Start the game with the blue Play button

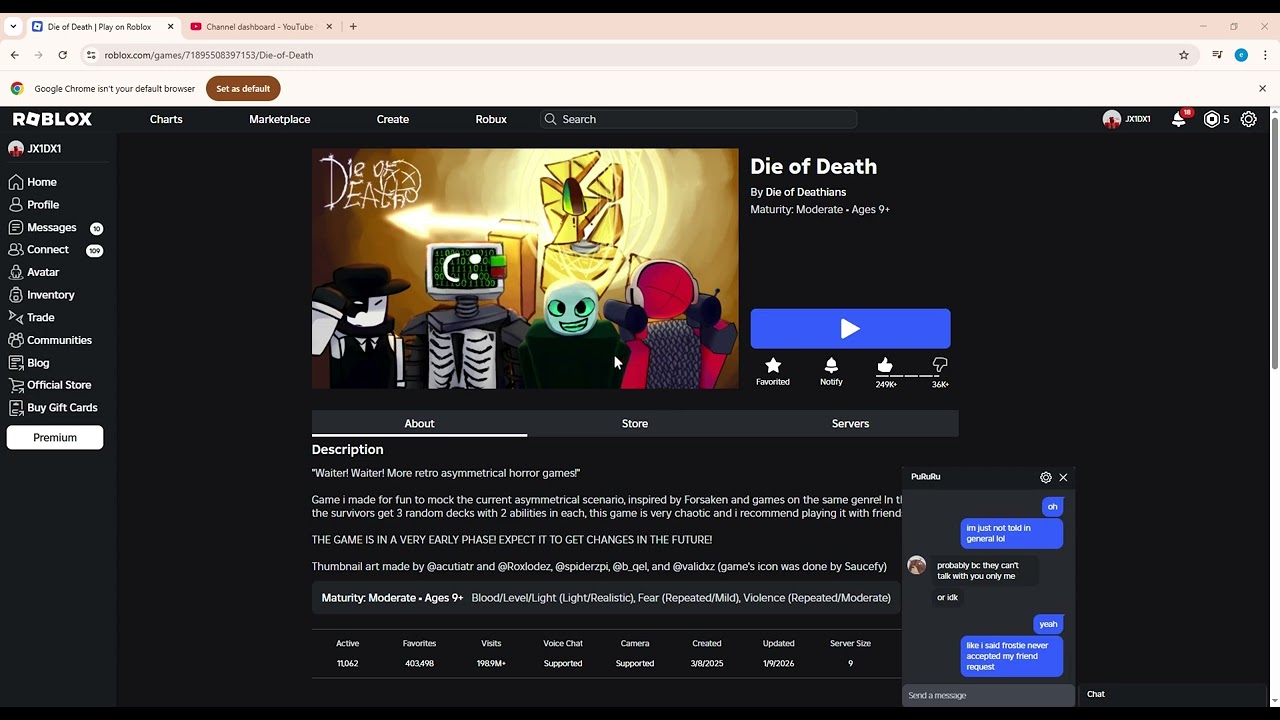(850, 329)
